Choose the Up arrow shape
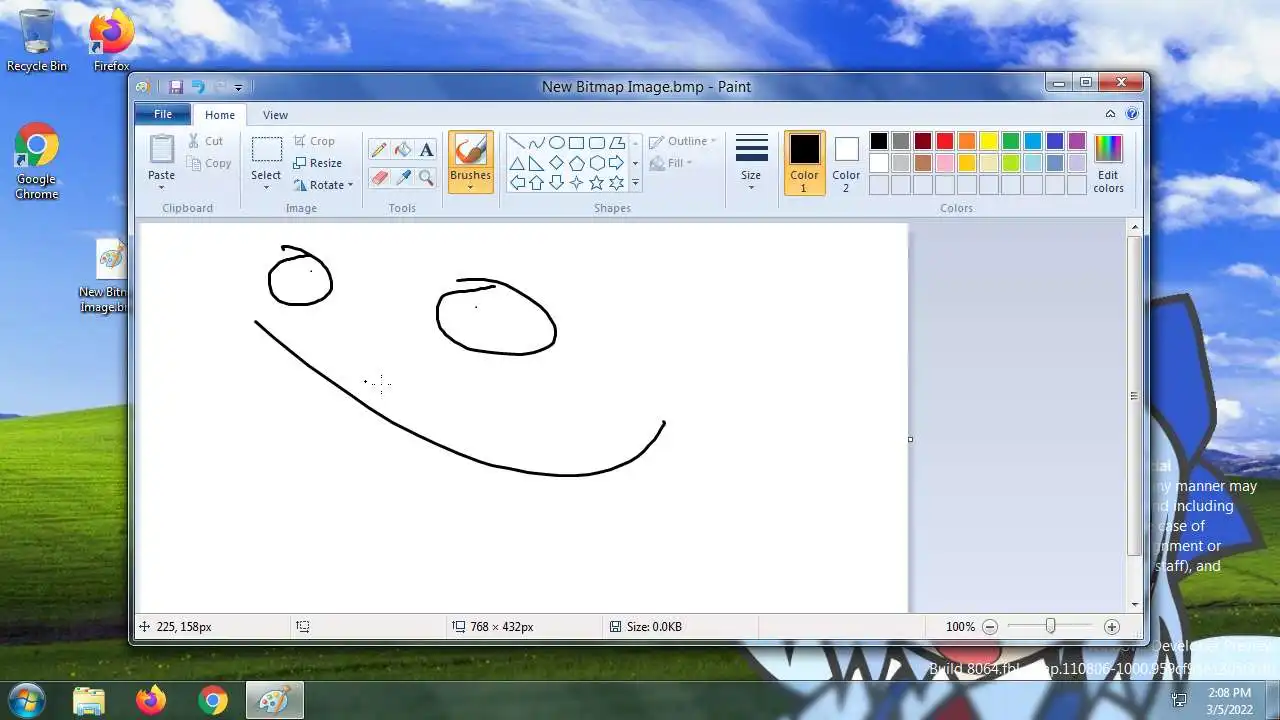1280x720 pixels. click(537, 183)
